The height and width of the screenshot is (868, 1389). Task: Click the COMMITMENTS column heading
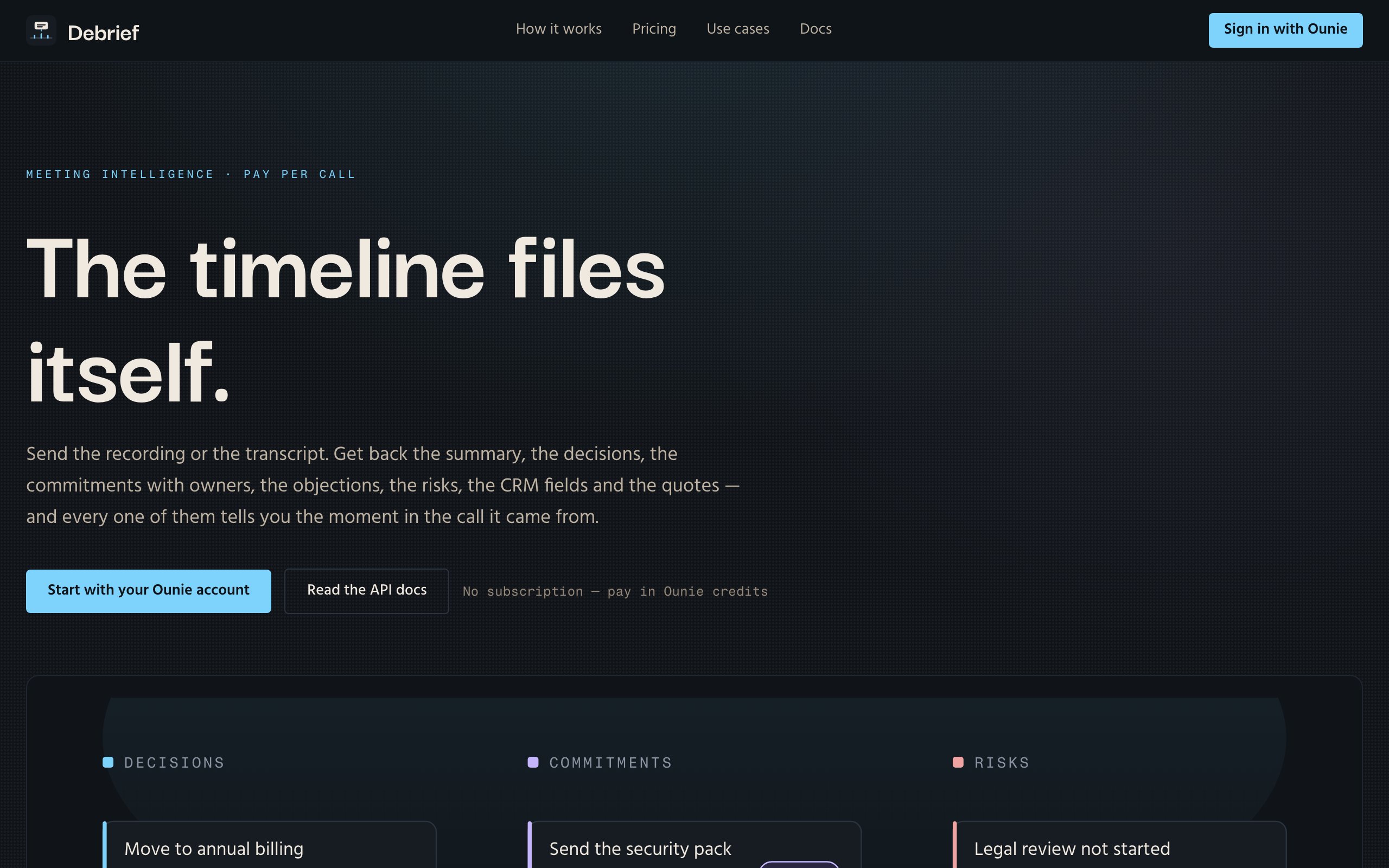(611, 763)
